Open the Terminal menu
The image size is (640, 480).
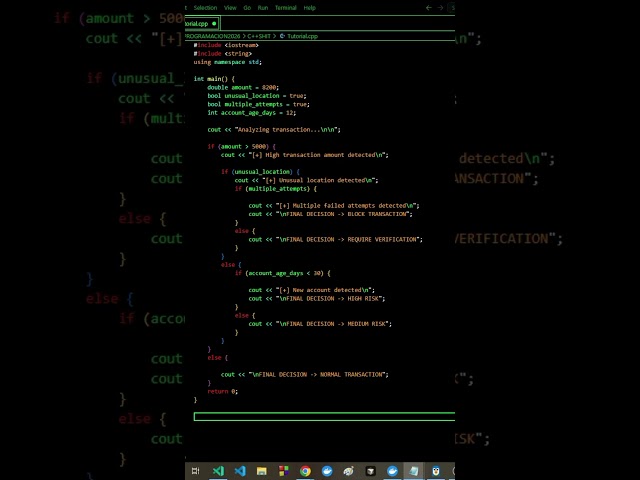(286, 8)
